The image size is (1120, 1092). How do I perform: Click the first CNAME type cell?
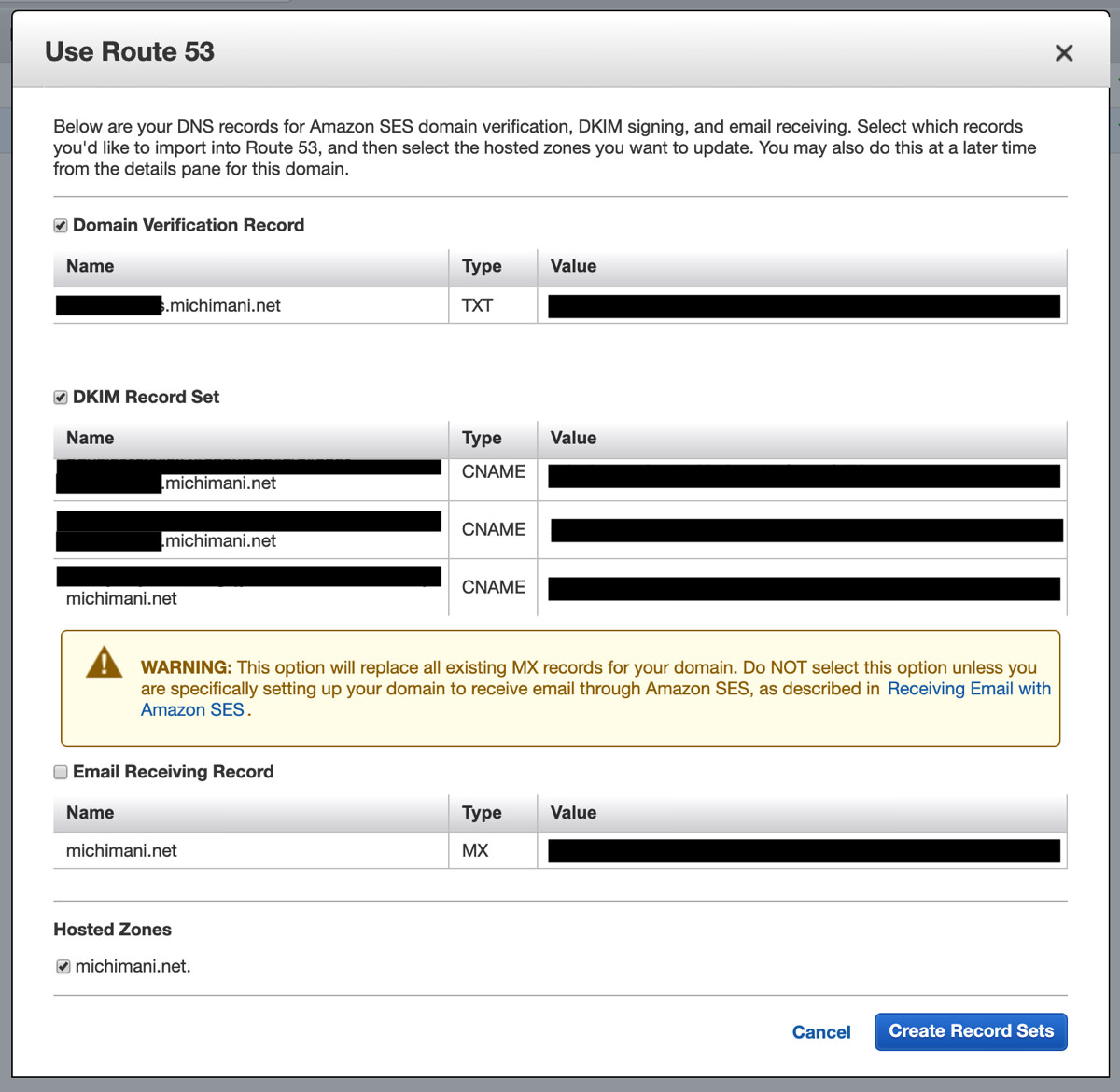tap(492, 471)
